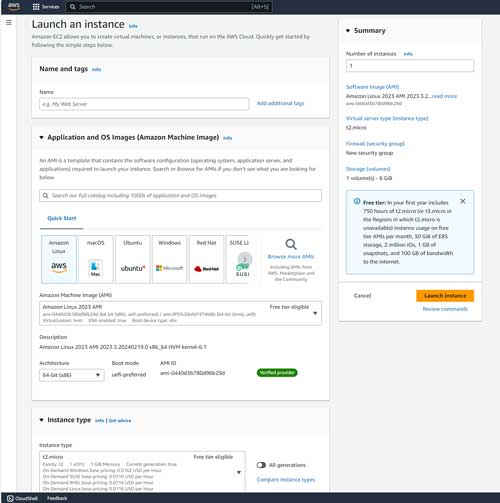Click the Verified provider badge
500x503 pixels.
coord(277,372)
